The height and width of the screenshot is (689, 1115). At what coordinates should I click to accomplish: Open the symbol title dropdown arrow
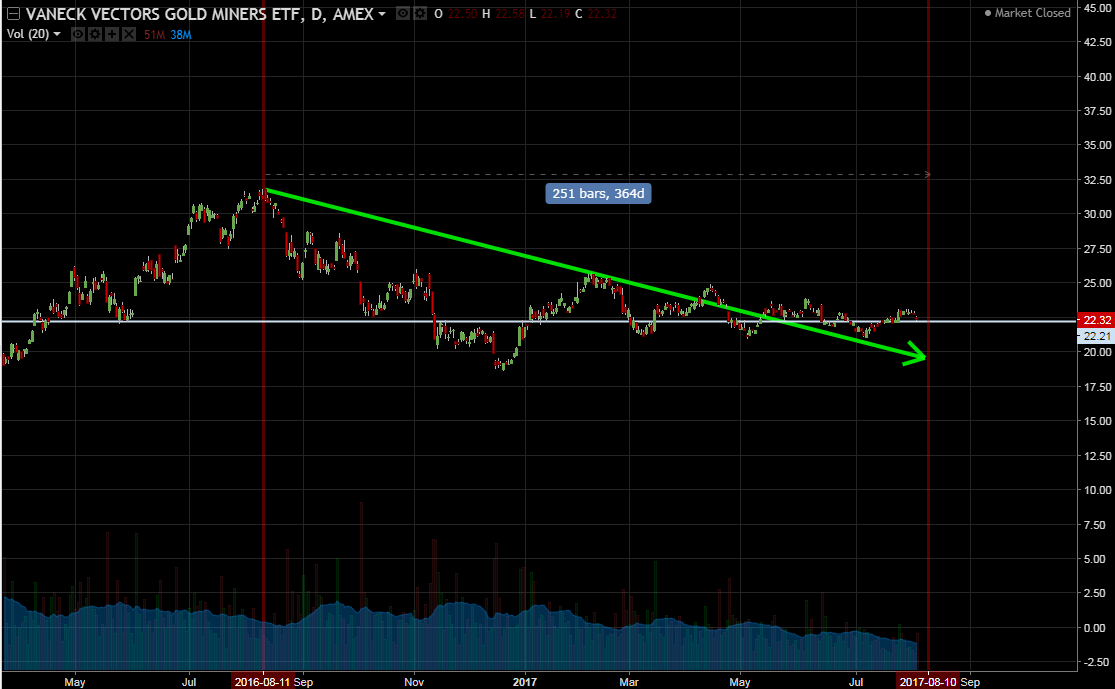[382, 14]
